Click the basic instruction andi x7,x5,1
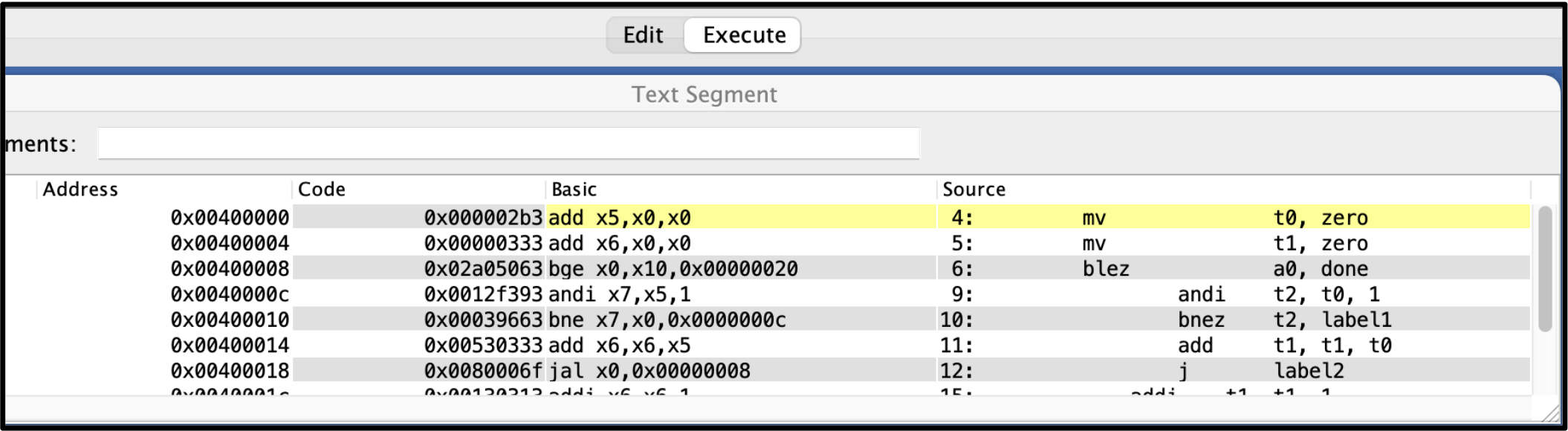This screenshot has height=431, width=1568. point(620,294)
